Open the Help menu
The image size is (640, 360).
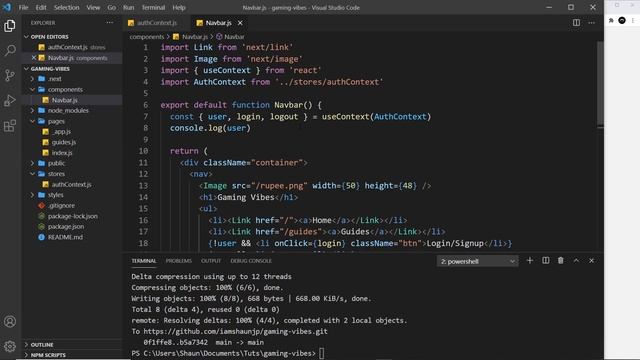pos(179,7)
